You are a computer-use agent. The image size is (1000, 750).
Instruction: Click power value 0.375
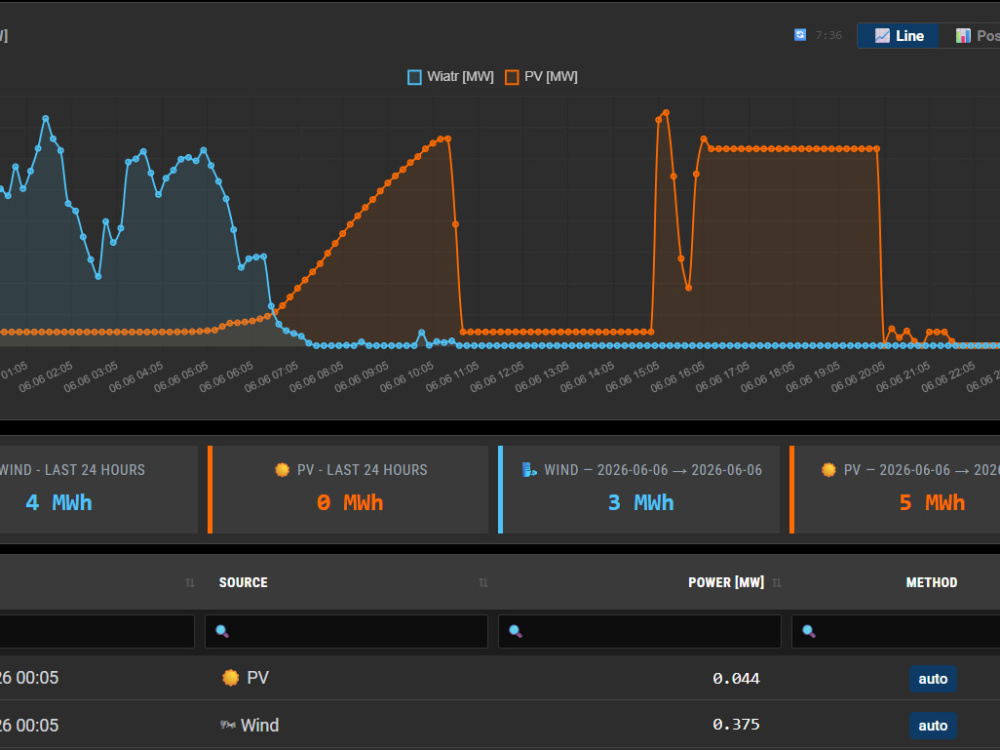pyautogui.click(x=736, y=724)
